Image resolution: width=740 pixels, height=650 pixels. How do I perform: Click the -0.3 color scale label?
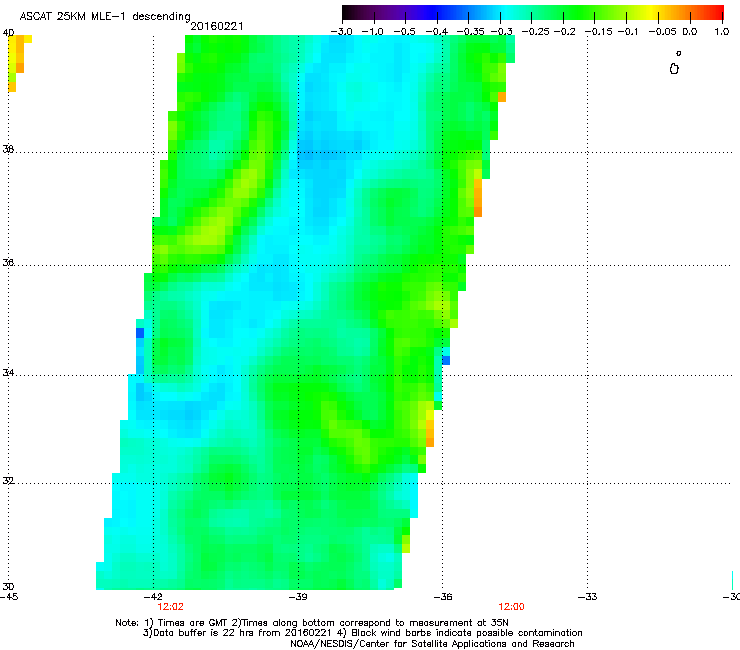[x=502, y=32]
